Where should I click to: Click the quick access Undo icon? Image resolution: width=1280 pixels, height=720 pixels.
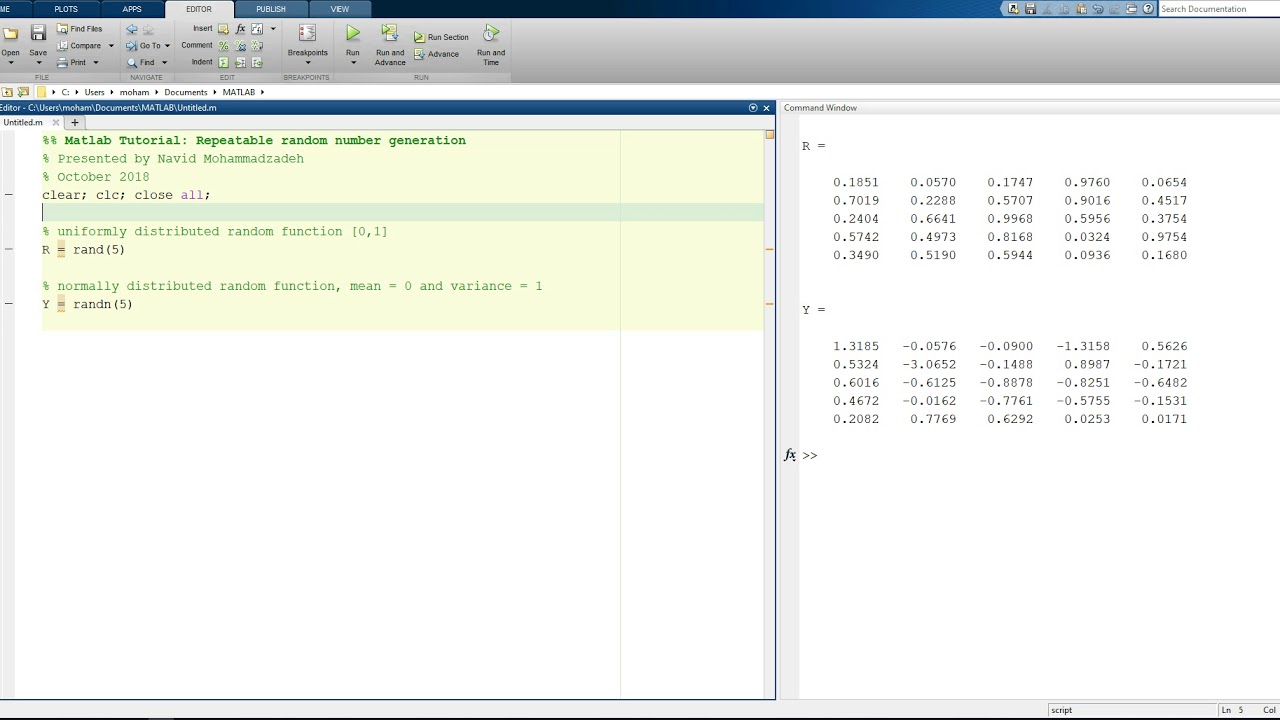point(1097,9)
